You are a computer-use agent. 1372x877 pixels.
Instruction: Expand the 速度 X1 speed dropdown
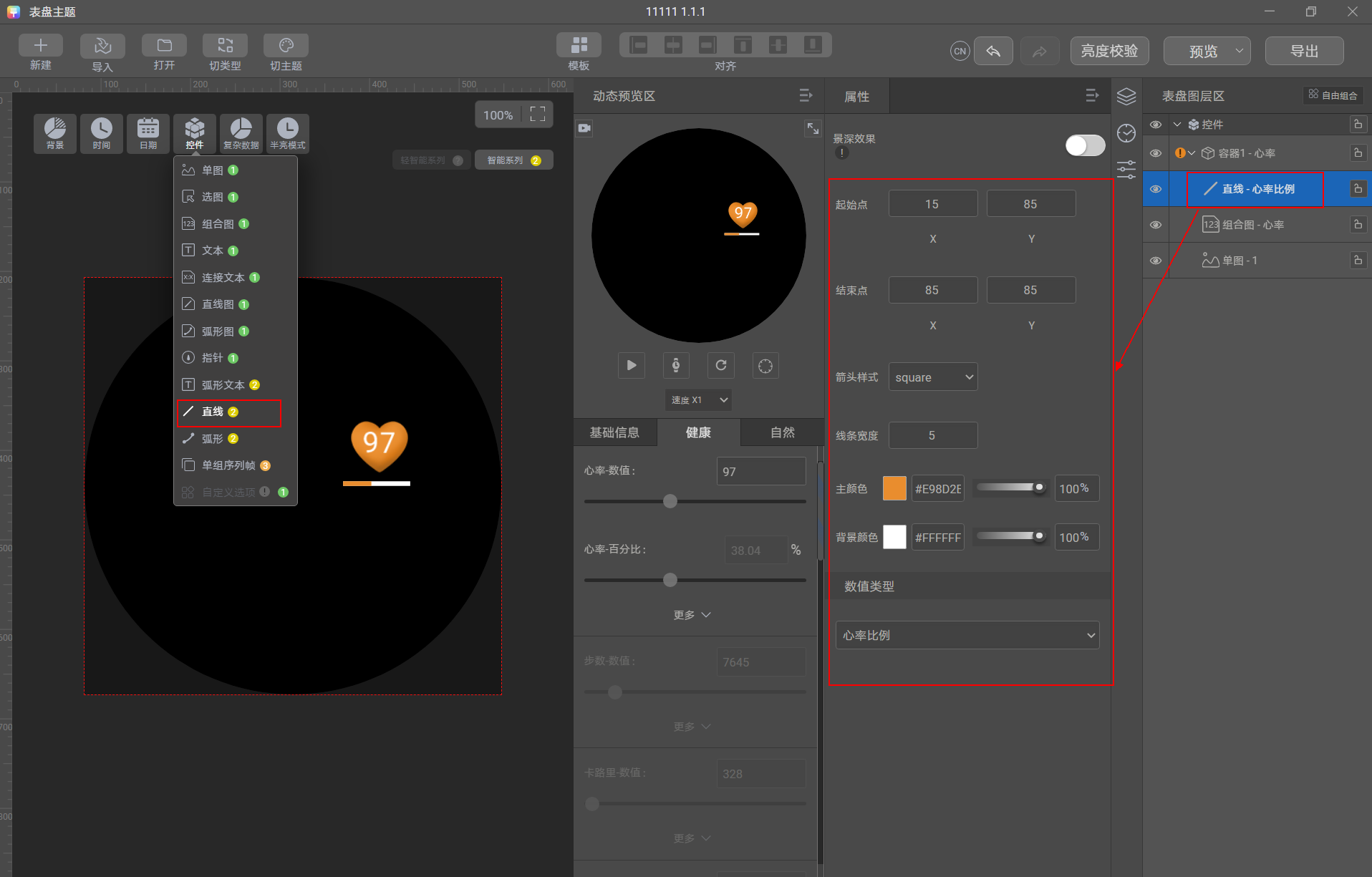(699, 399)
